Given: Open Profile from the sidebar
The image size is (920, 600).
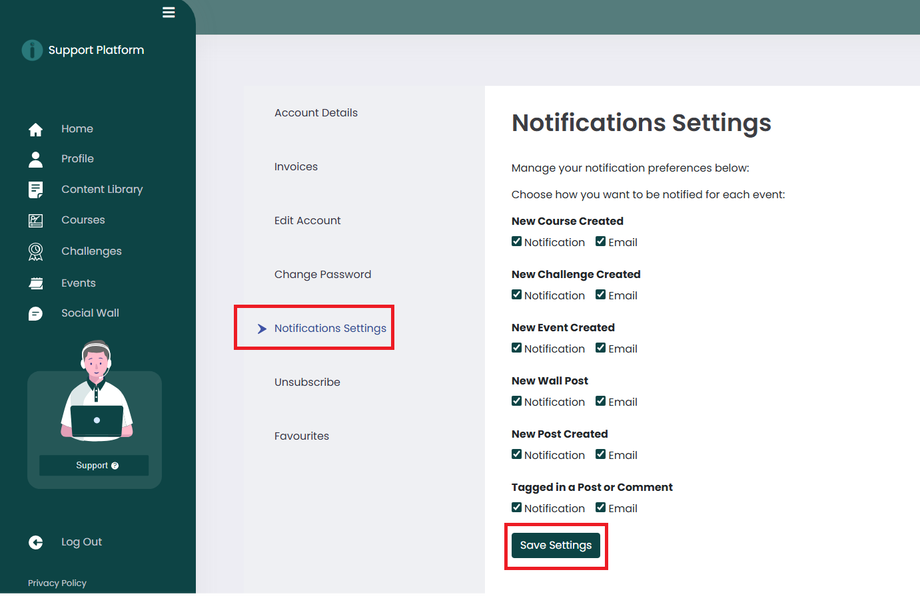Looking at the screenshot, I should point(77,159).
